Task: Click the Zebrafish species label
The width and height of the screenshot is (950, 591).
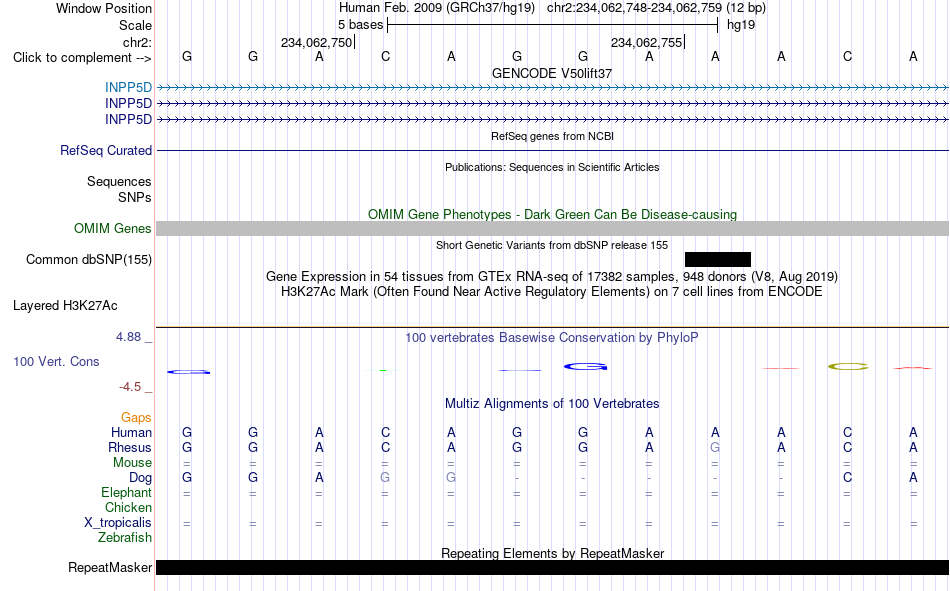Action: click(x=125, y=538)
